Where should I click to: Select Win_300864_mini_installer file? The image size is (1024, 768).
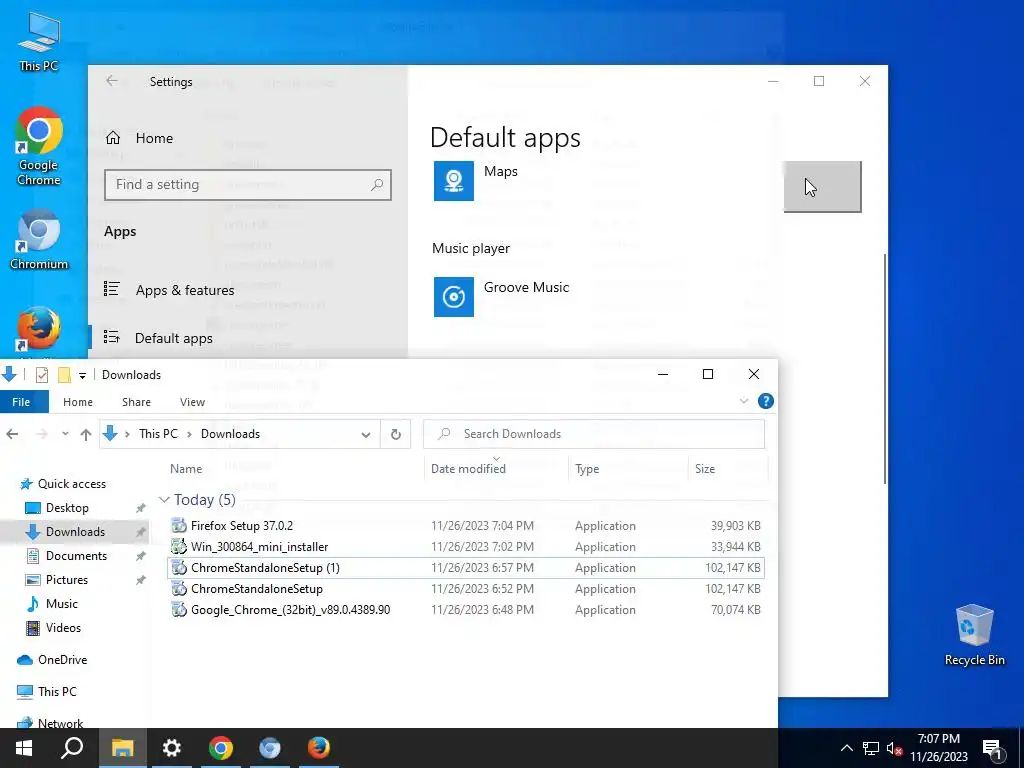(x=466, y=547)
